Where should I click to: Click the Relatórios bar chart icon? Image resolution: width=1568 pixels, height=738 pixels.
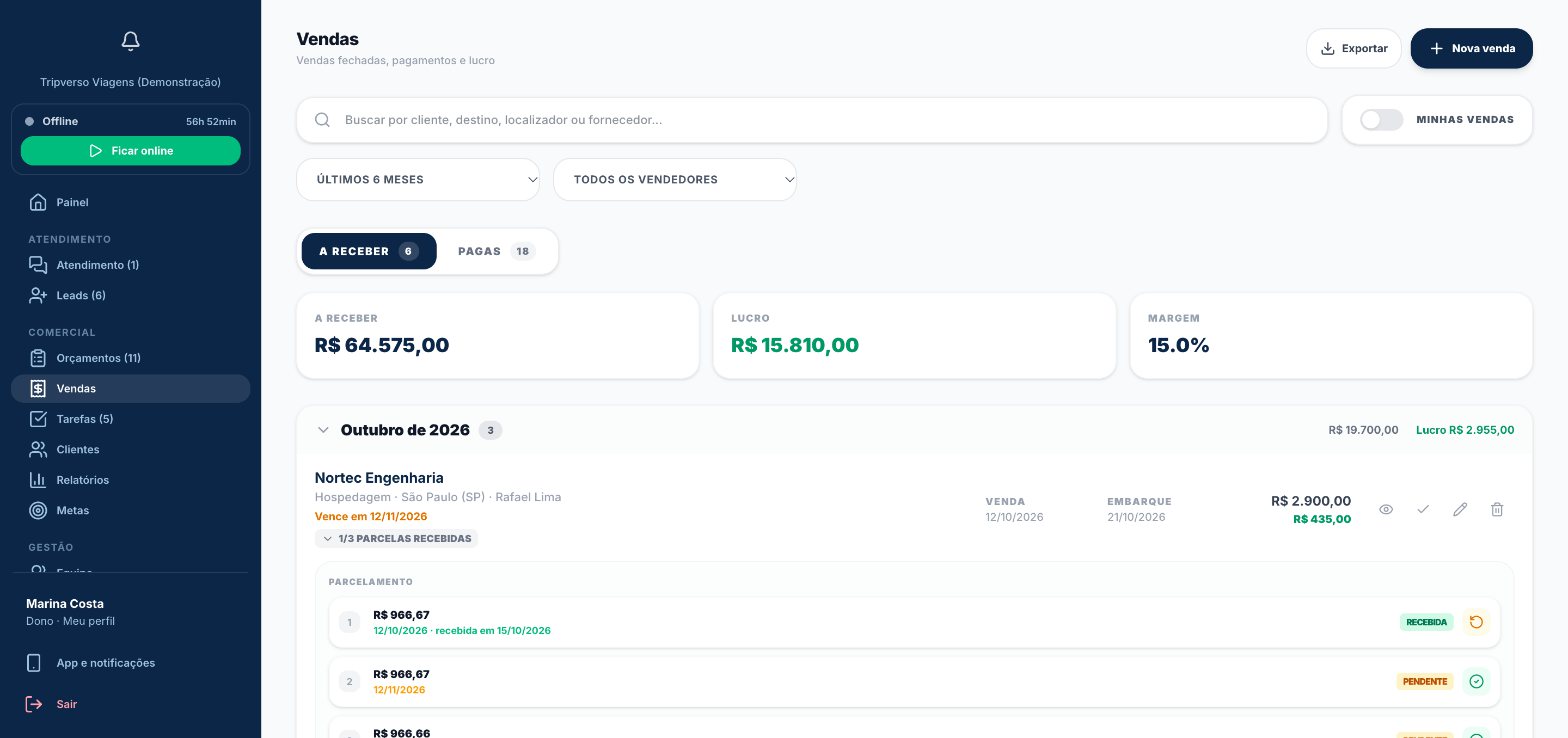click(x=38, y=480)
